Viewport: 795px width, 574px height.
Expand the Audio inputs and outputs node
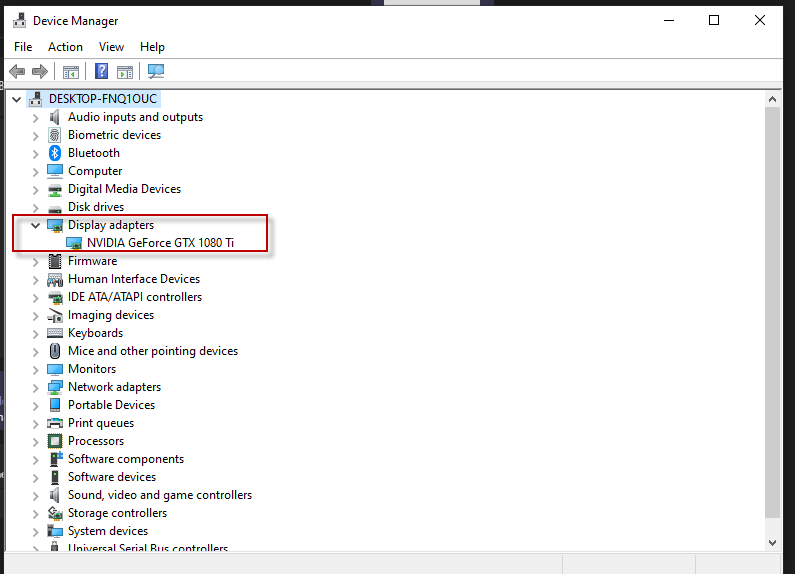35,118
